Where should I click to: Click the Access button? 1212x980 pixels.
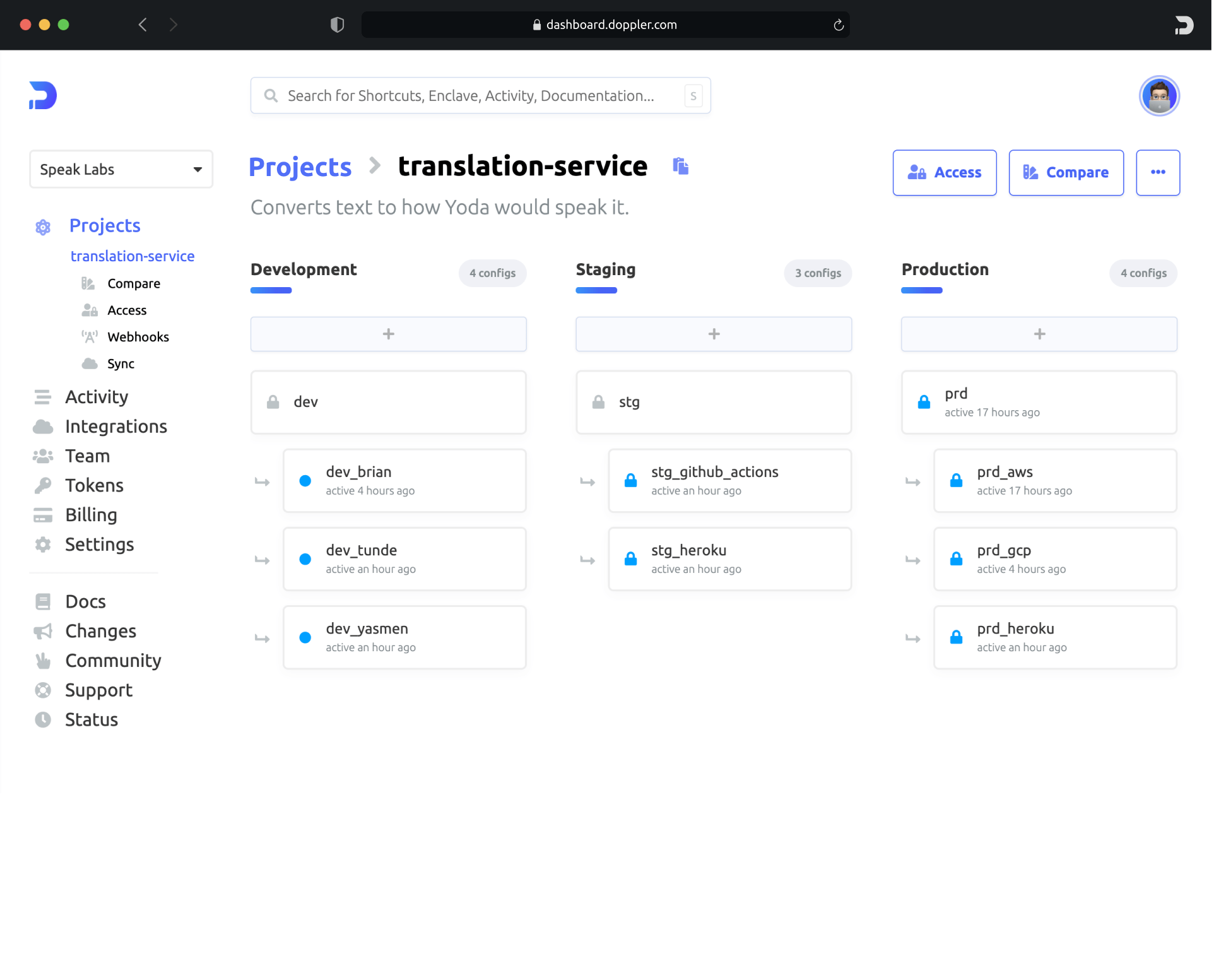[x=944, y=172]
